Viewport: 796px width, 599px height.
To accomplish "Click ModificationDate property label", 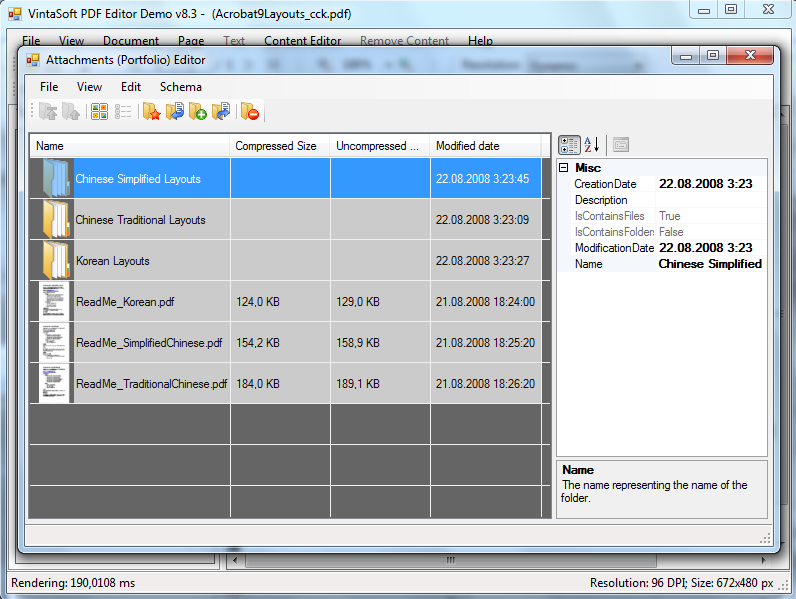I will [614, 248].
